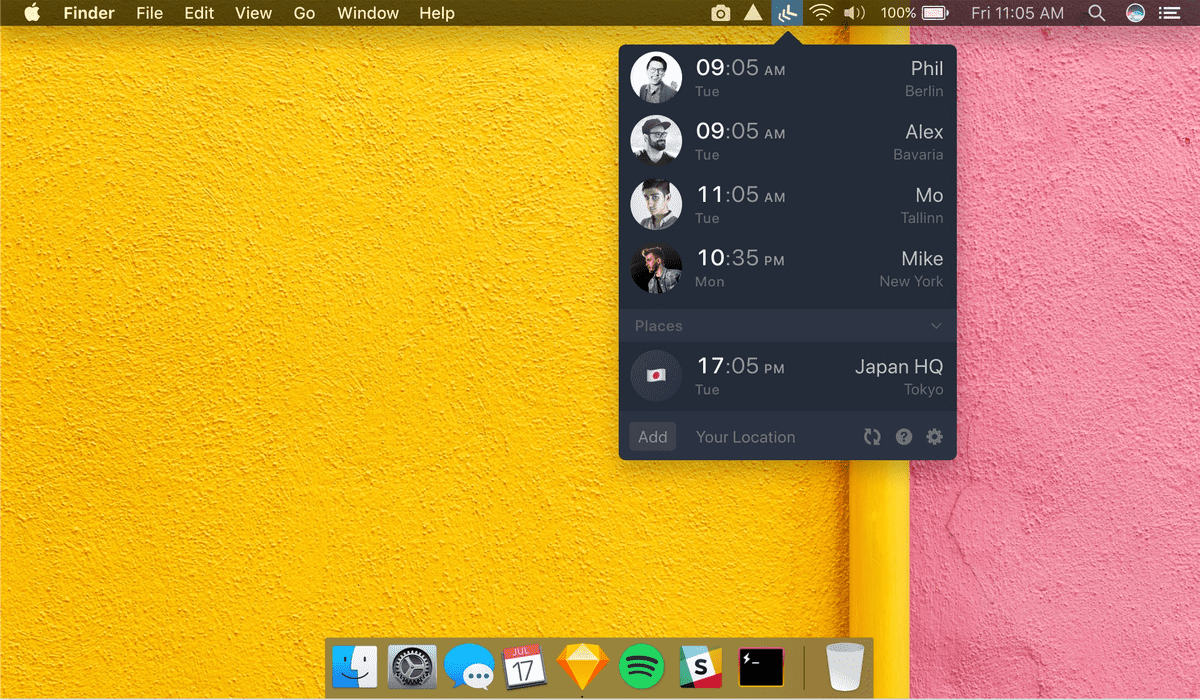1200x700 pixels.
Task: Click the Japan flag icon
Action: [x=656, y=376]
